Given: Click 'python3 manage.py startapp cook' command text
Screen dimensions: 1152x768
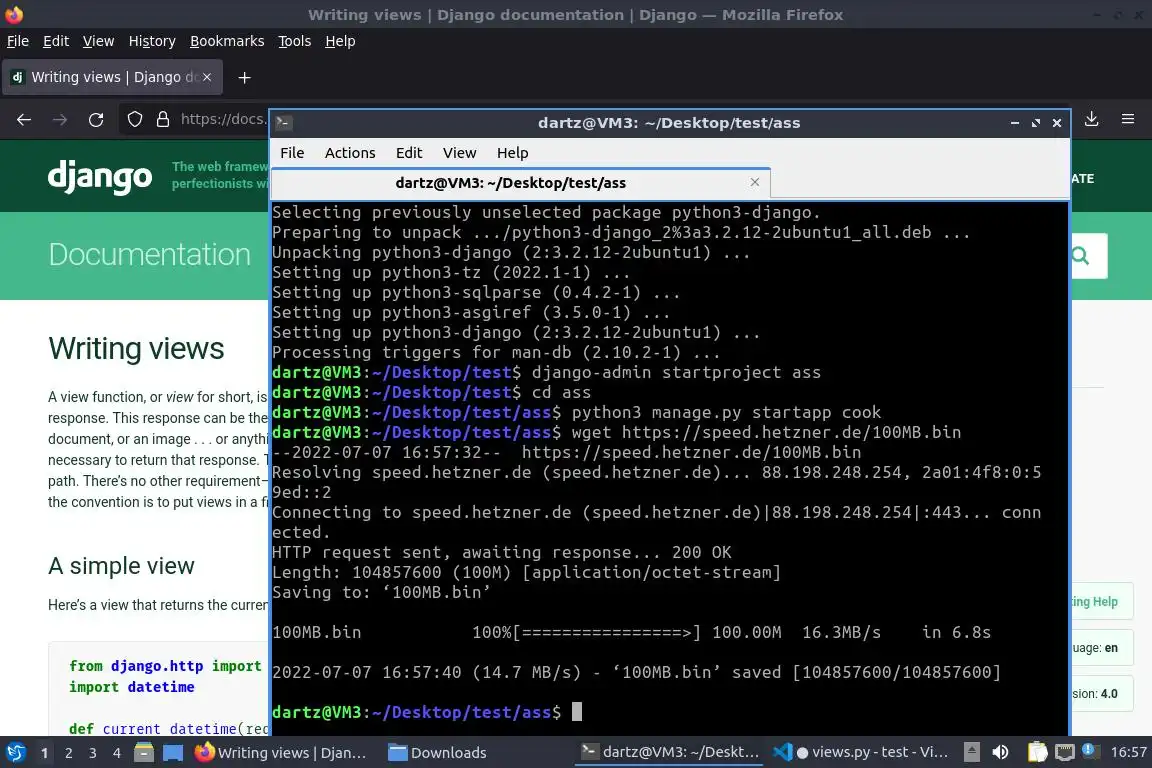Looking at the screenshot, I should pos(726,412).
